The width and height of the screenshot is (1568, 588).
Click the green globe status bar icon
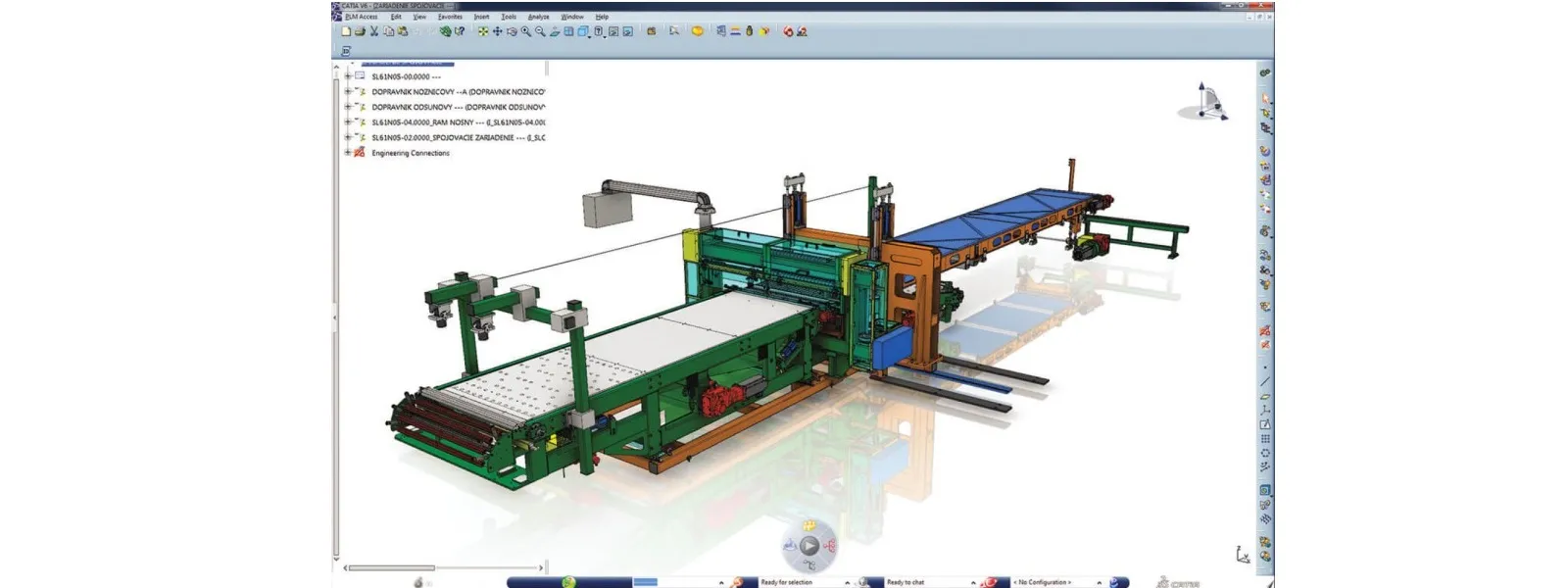click(x=568, y=581)
